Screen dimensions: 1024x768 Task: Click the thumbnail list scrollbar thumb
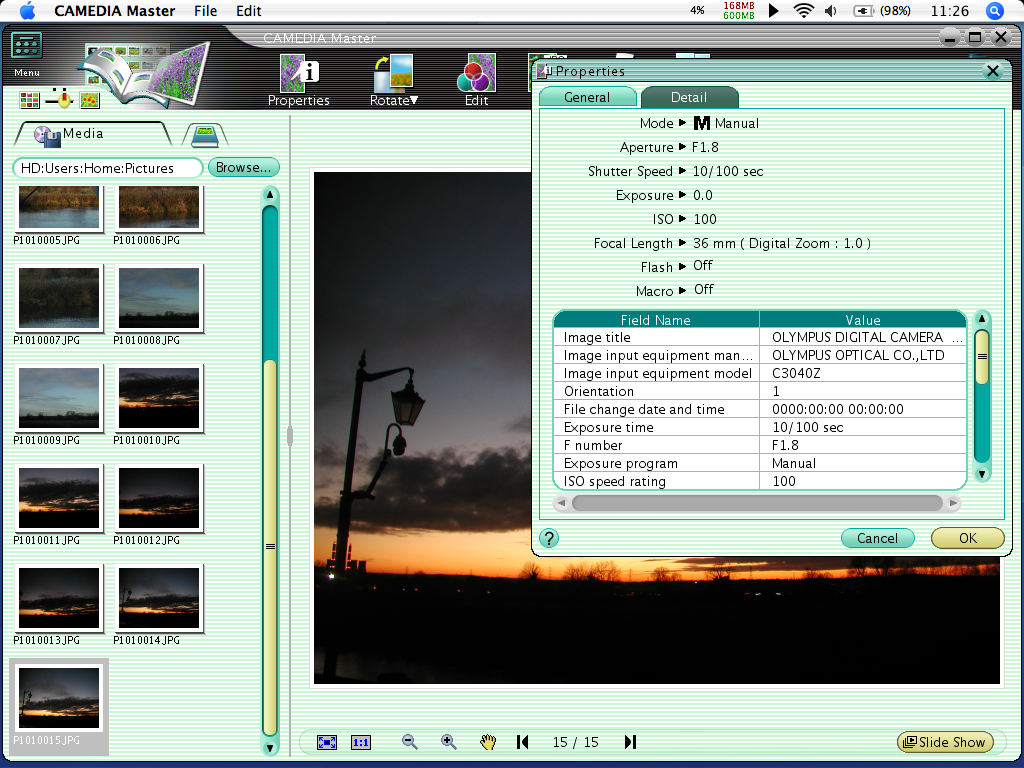click(x=270, y=547)
